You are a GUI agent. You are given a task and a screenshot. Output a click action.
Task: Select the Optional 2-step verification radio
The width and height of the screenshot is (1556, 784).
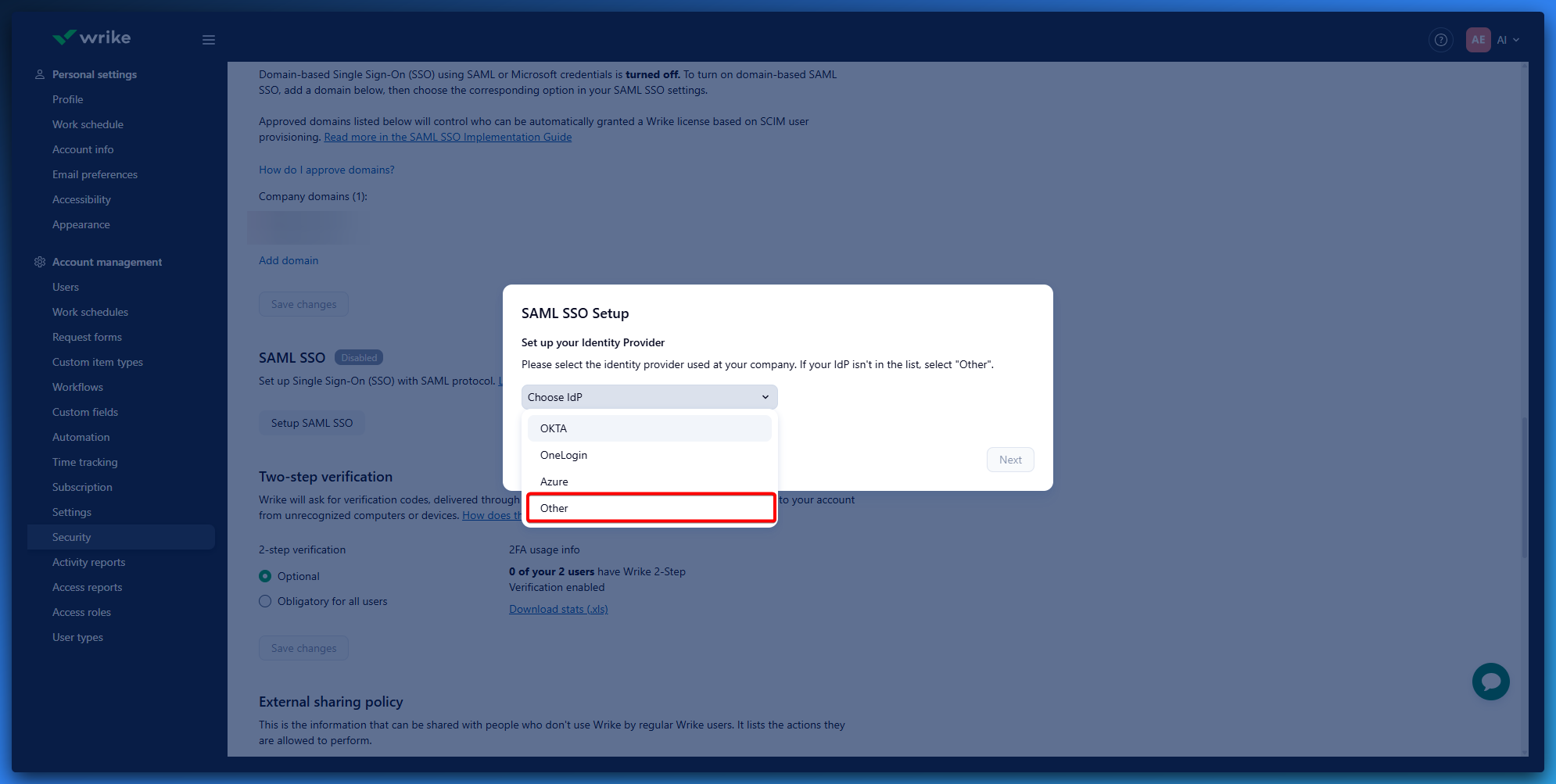tap(265, 576)
